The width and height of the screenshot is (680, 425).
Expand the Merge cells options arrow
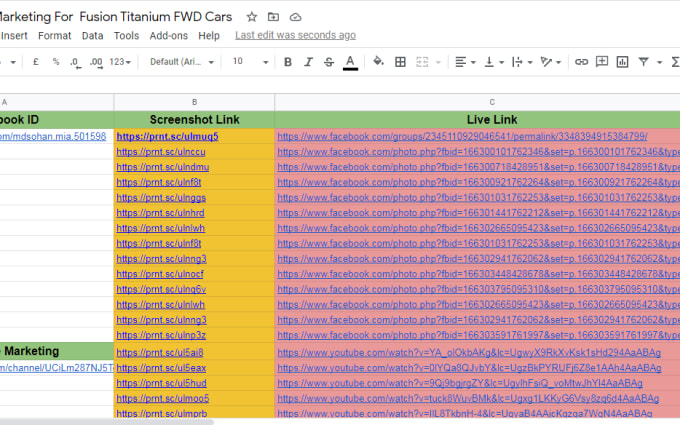[438, 62]
